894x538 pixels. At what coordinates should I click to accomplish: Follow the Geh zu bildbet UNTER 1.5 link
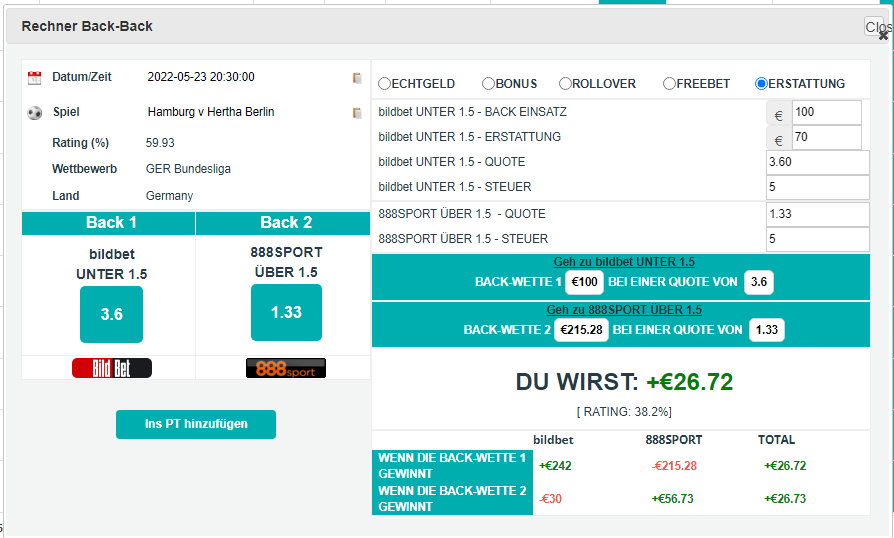(624, 262)
